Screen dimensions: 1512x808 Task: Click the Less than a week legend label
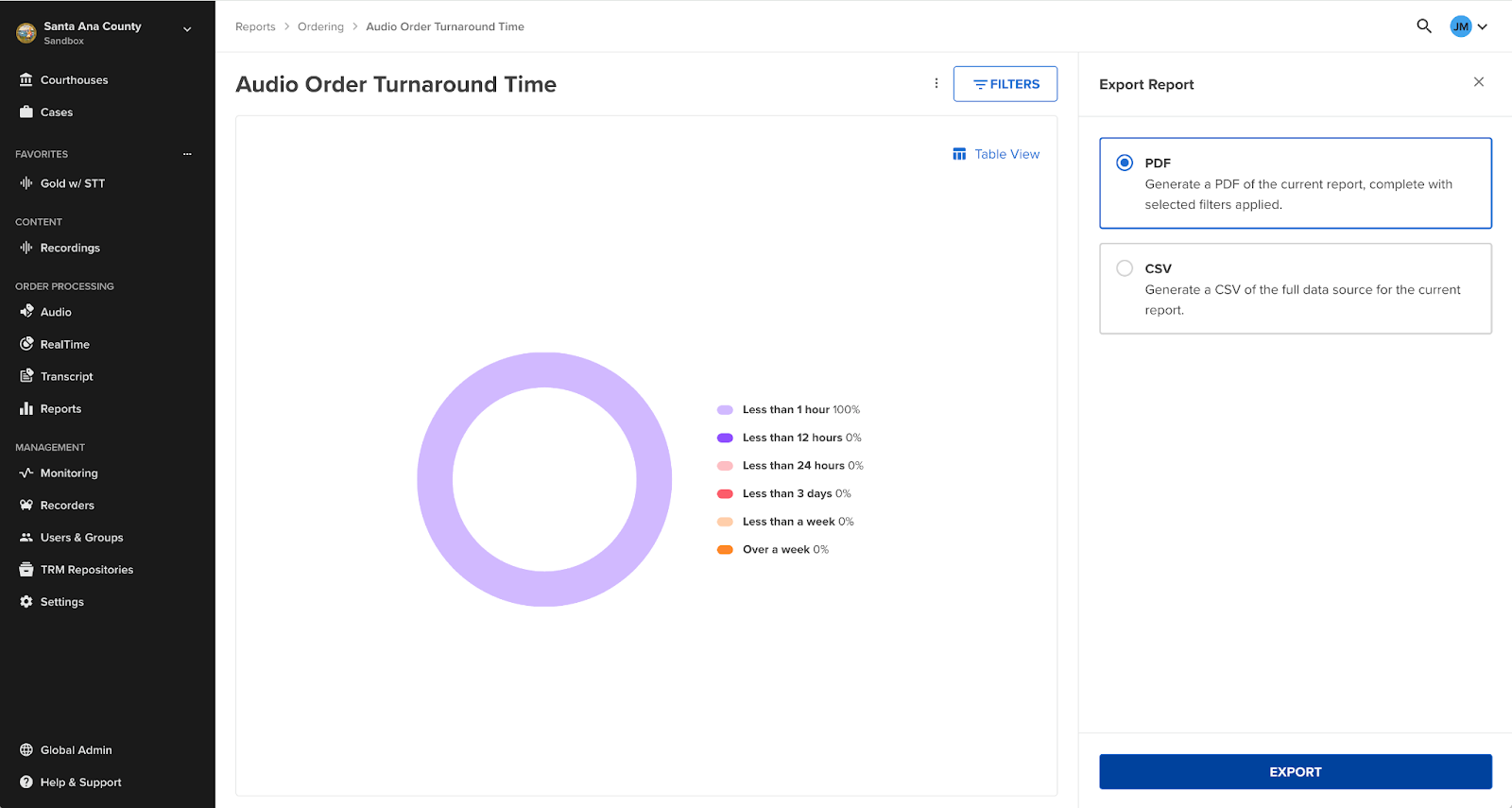click(799, 522)
